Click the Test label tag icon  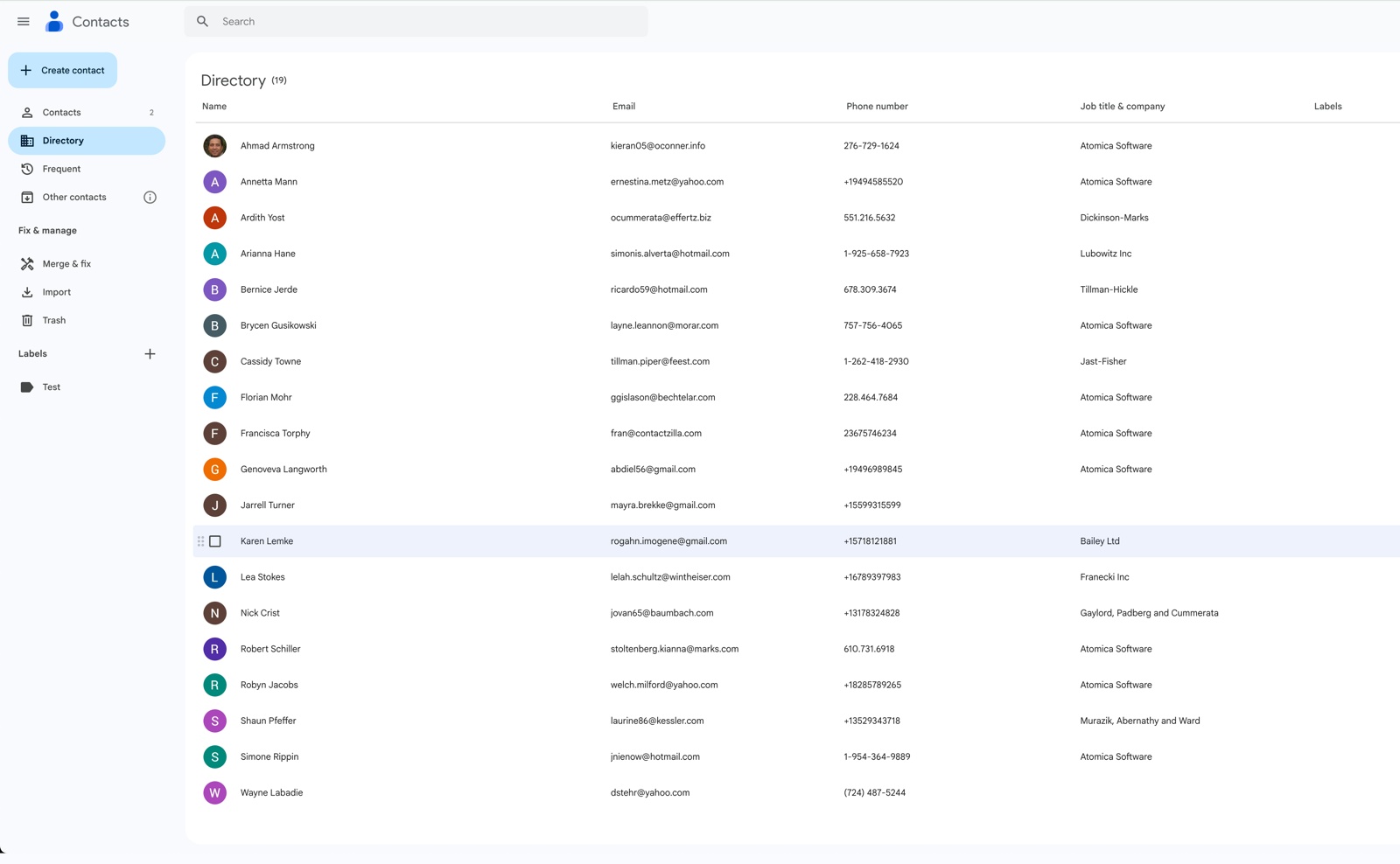click(27, 387)
